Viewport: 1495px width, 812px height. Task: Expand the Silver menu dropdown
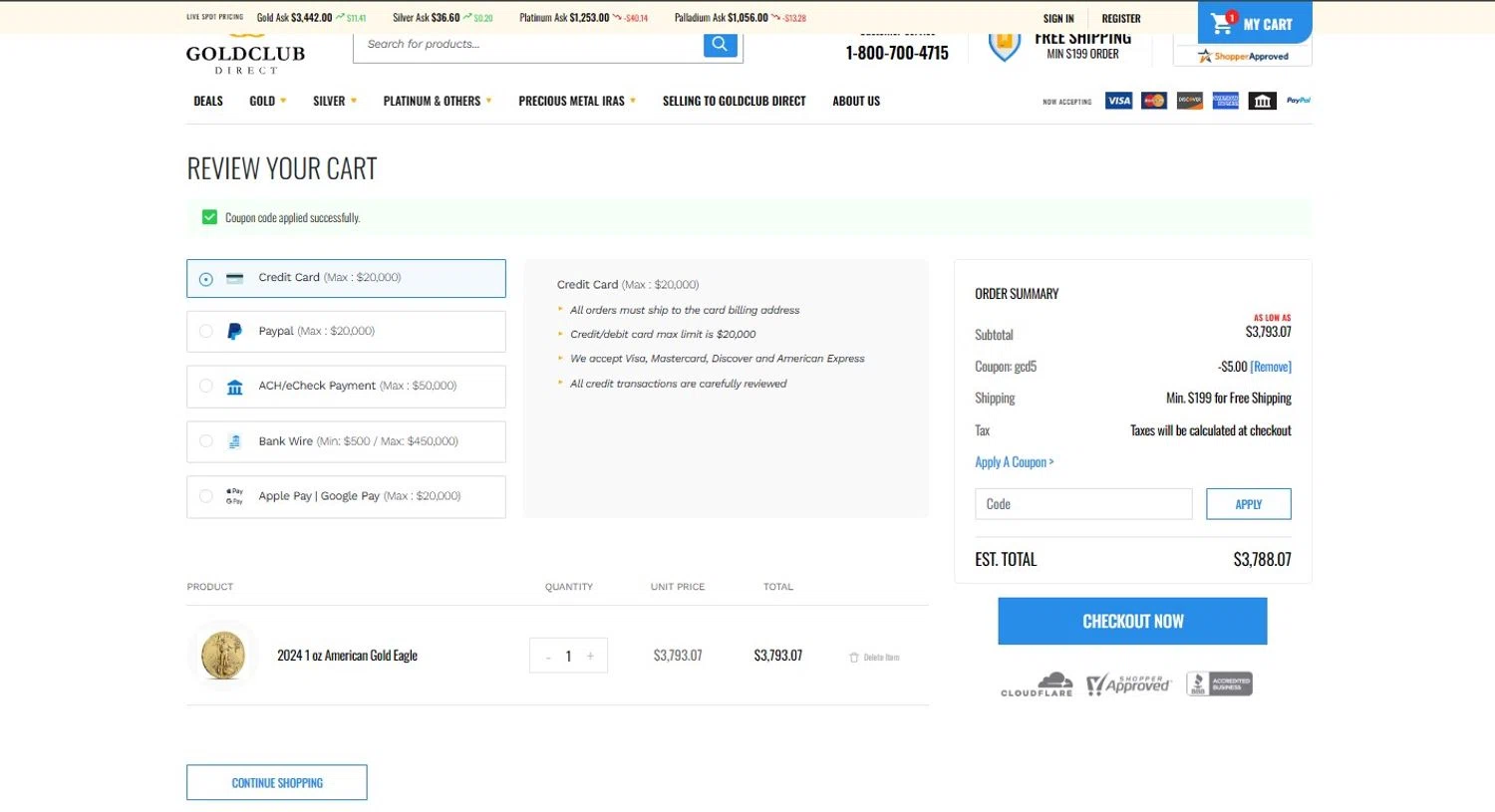coord(335,101)
